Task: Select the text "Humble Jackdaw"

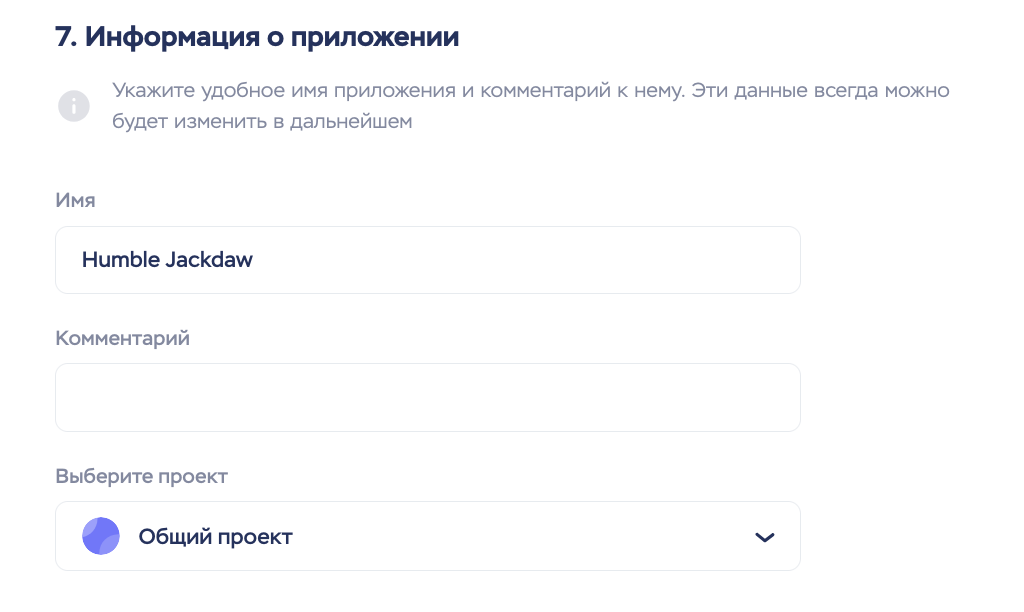Action: 167,259
